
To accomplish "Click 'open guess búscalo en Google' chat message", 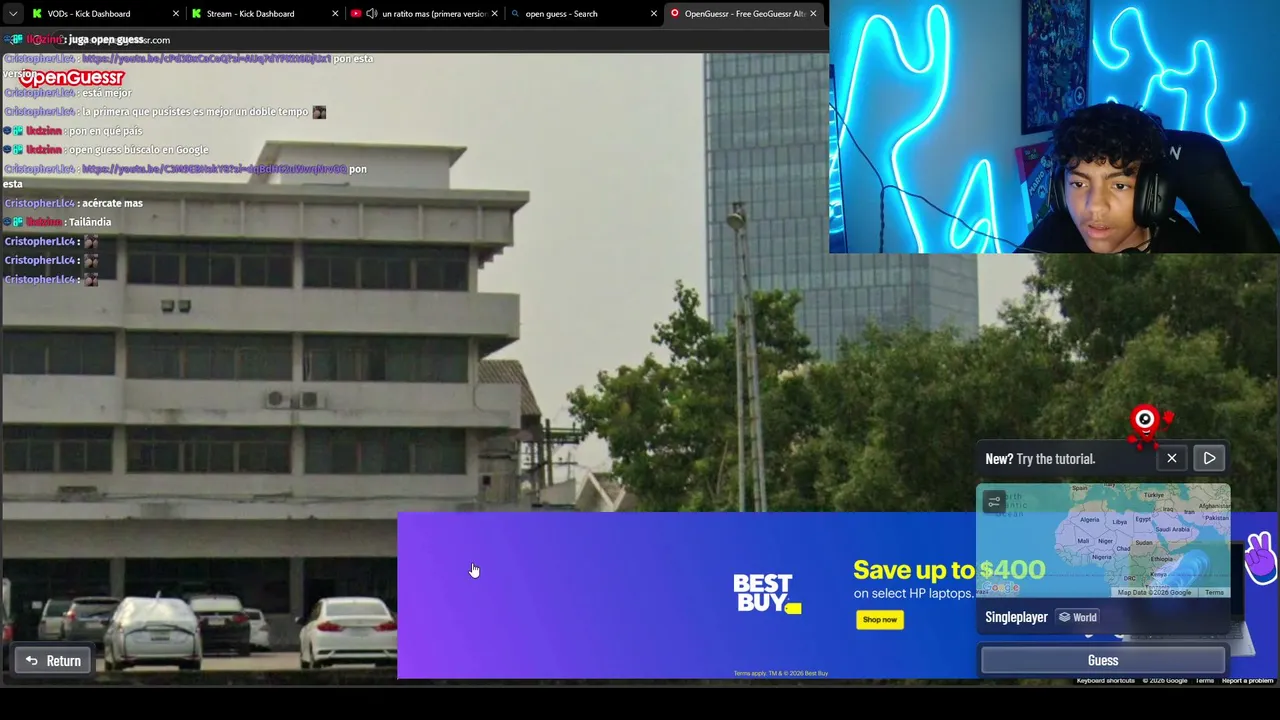I will coord(139,150).
